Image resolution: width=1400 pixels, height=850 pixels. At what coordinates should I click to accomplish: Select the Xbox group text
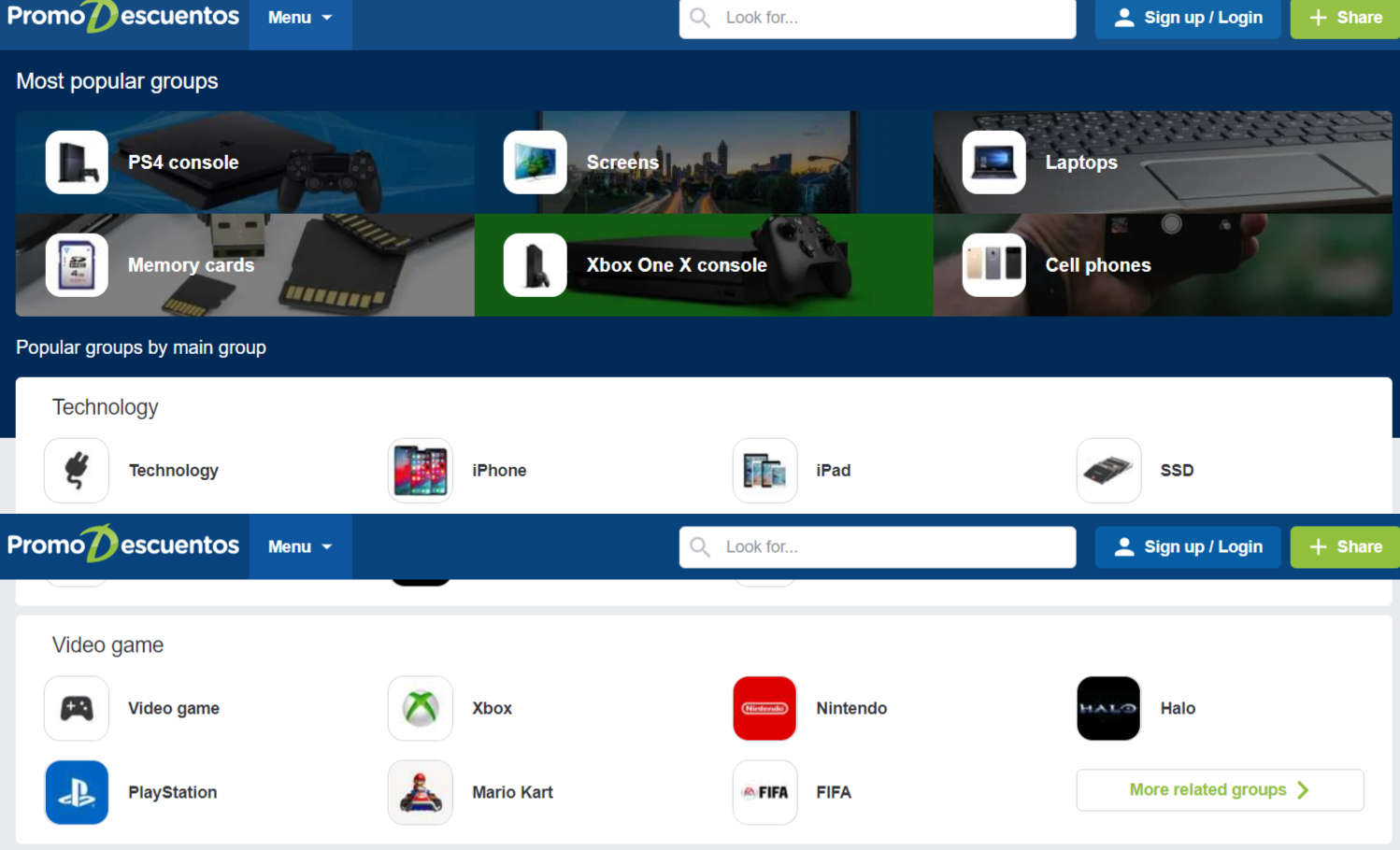pos(492,708)
